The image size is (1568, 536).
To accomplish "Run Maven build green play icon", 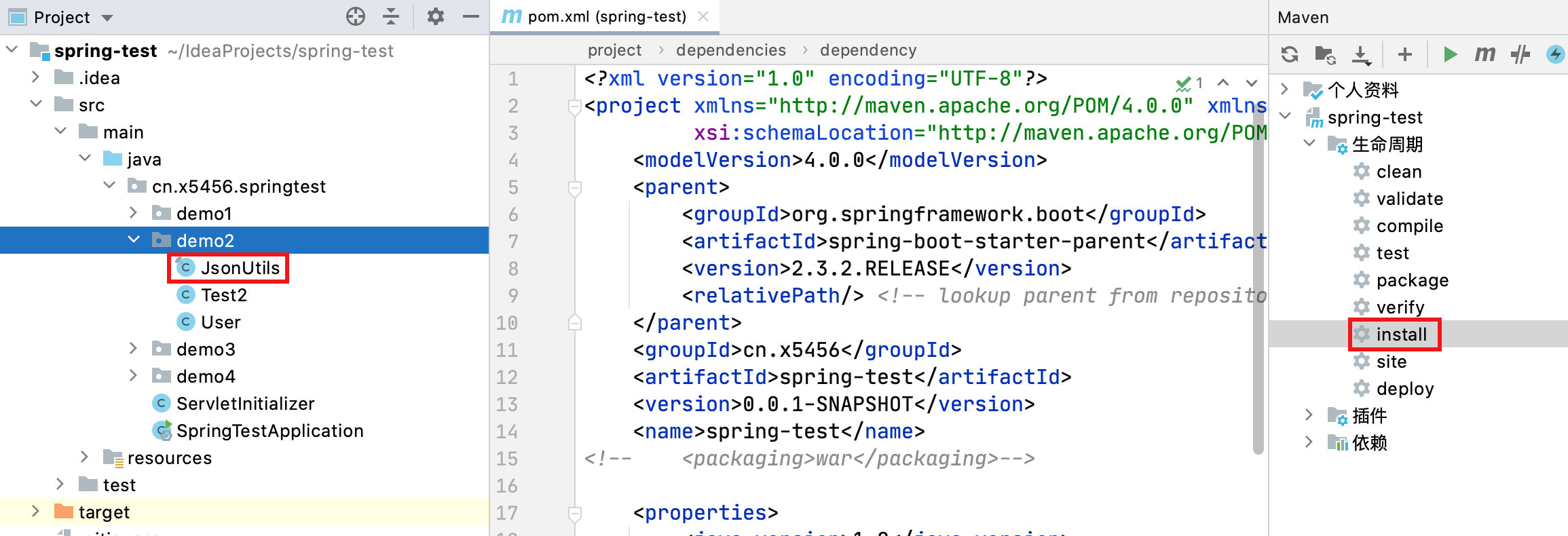I will 1450,54.
